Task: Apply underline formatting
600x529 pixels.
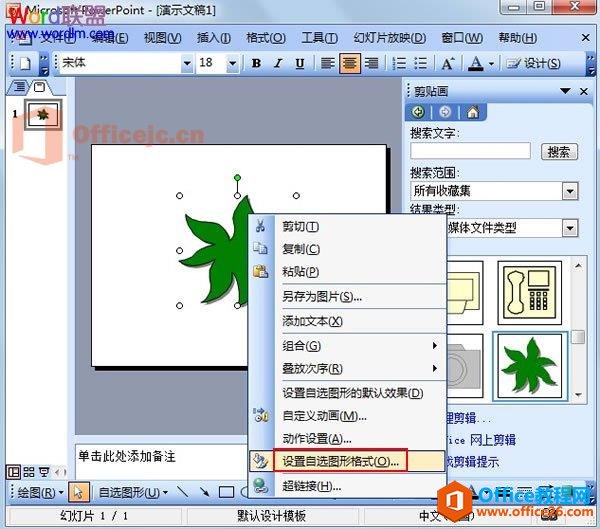Action: pyautogui.click(x=300, y=63)
